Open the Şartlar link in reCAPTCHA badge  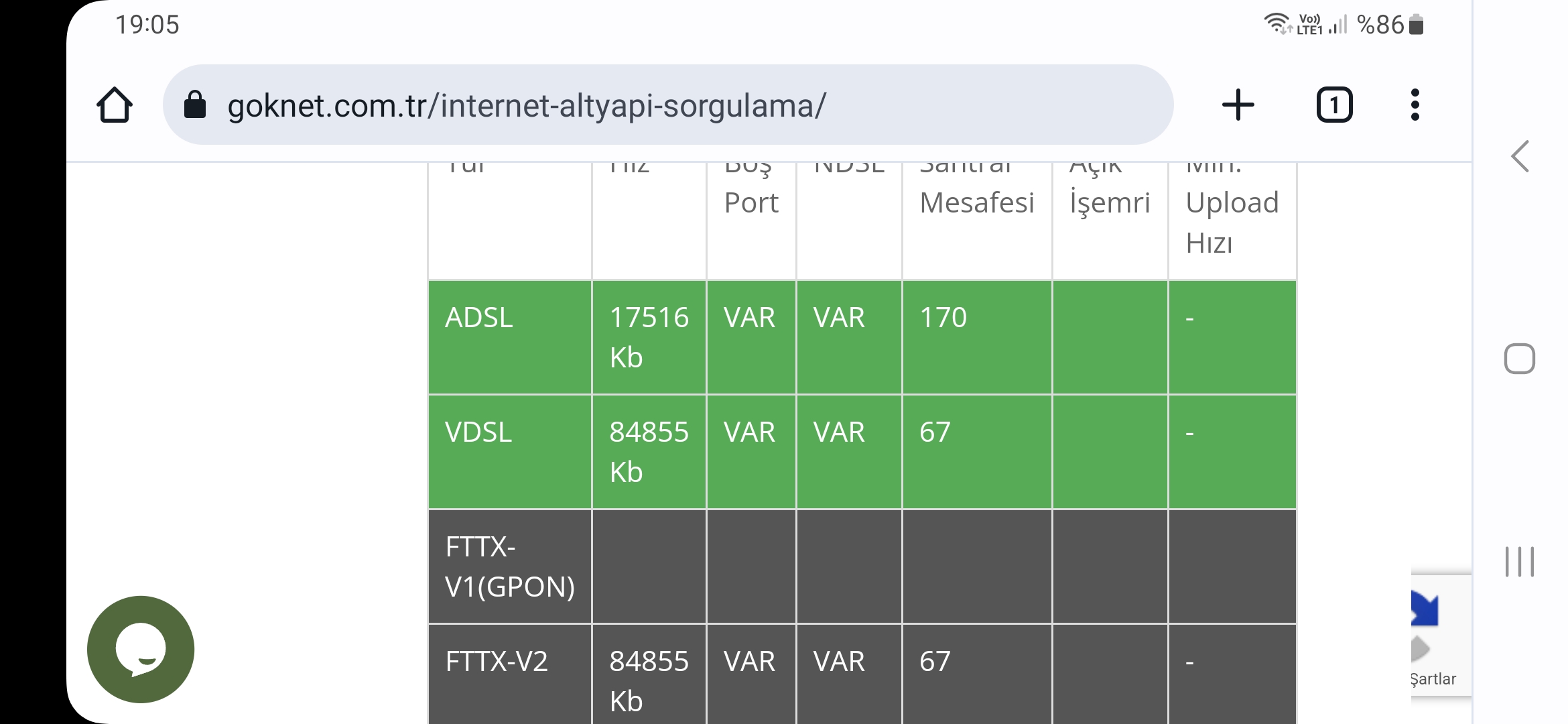point(1433,679)
